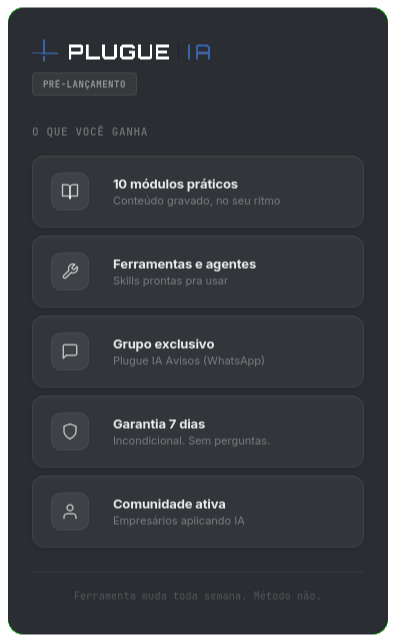This screenshot has height=643, width=396.
Task: Click the Garantia 7 dias heading
Action: click(x=159, y=424)
